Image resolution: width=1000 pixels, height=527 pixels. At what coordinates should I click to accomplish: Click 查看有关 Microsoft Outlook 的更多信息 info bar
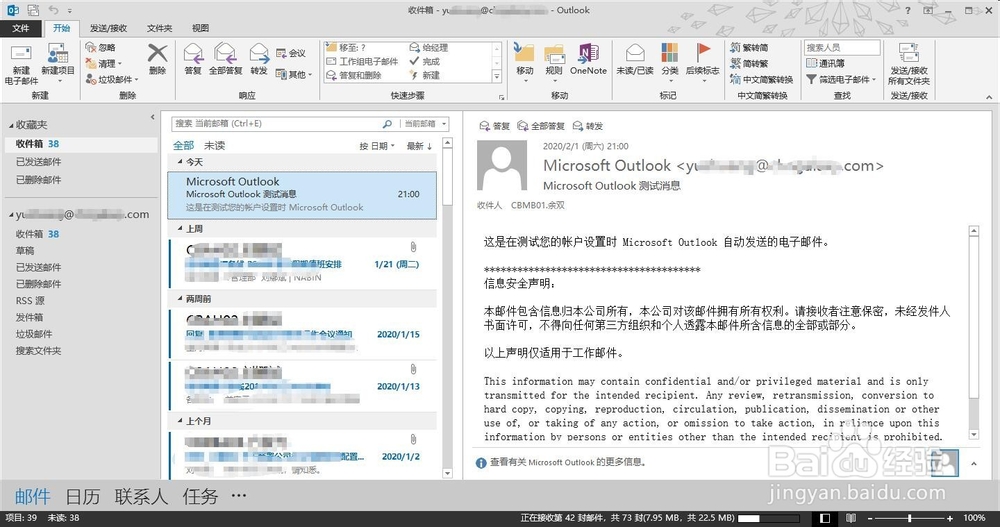(x=562, y=462)
